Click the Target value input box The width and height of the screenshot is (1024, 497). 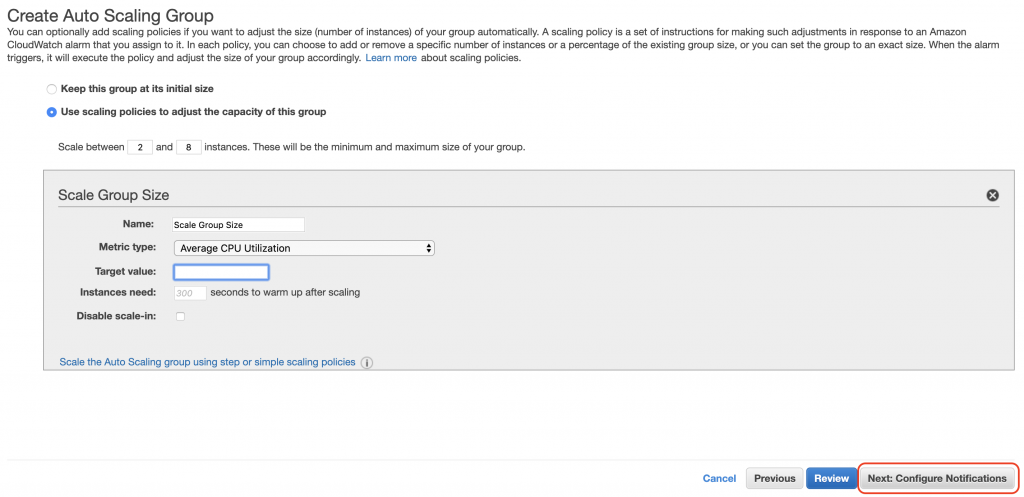pos(221,272)
